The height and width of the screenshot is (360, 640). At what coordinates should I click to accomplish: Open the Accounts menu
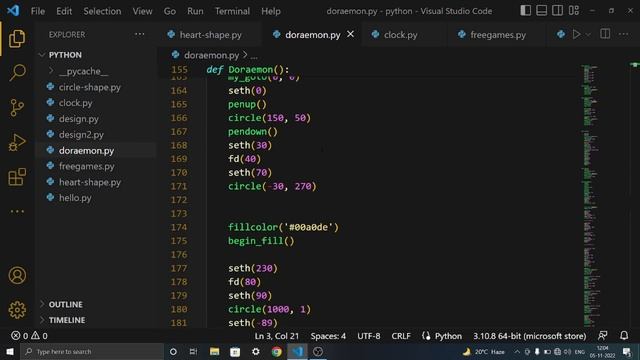click(17, 276)
